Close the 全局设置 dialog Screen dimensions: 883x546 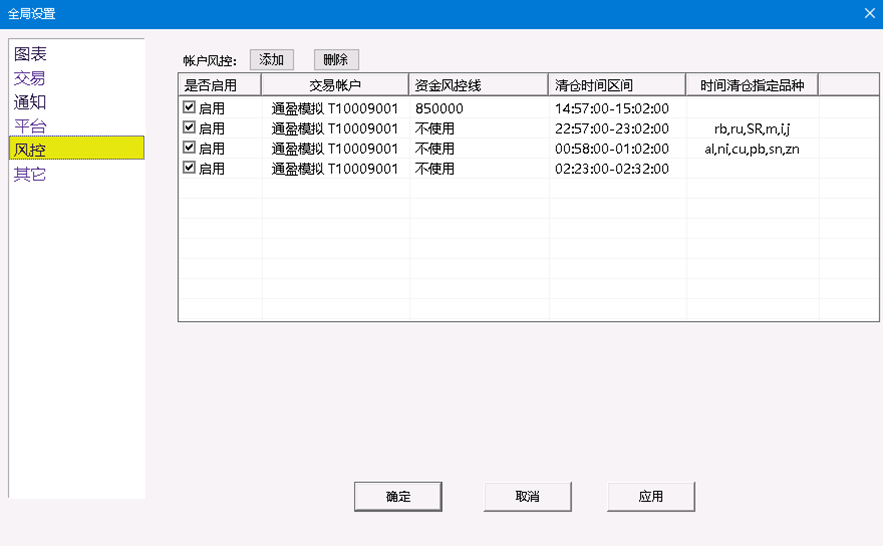(x=869, y=14)
